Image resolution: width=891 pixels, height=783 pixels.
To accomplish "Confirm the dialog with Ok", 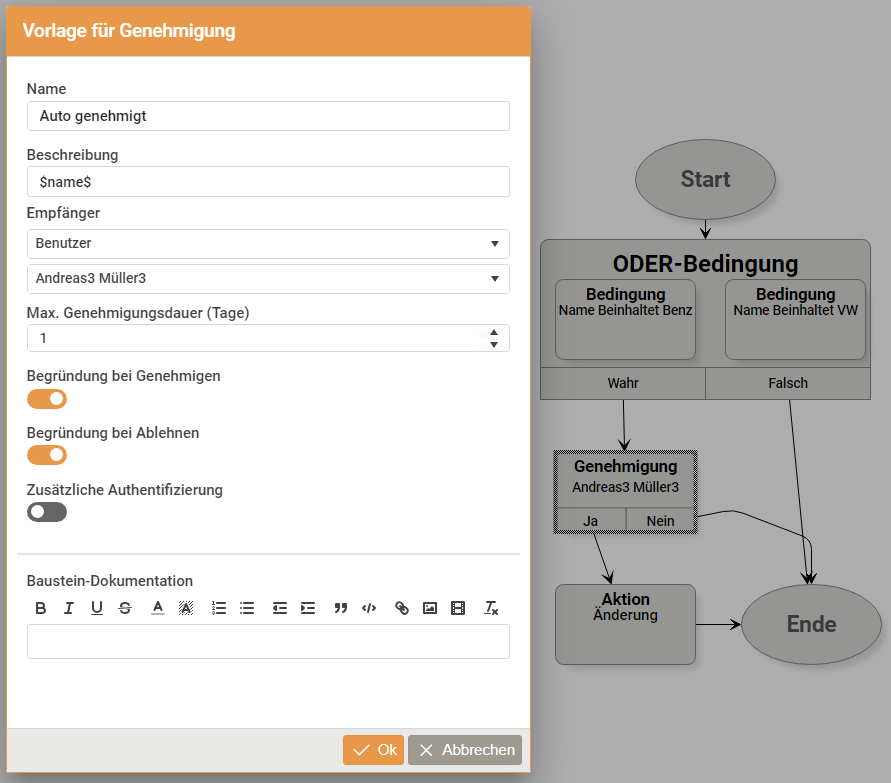I will click(x=373, y=750).
